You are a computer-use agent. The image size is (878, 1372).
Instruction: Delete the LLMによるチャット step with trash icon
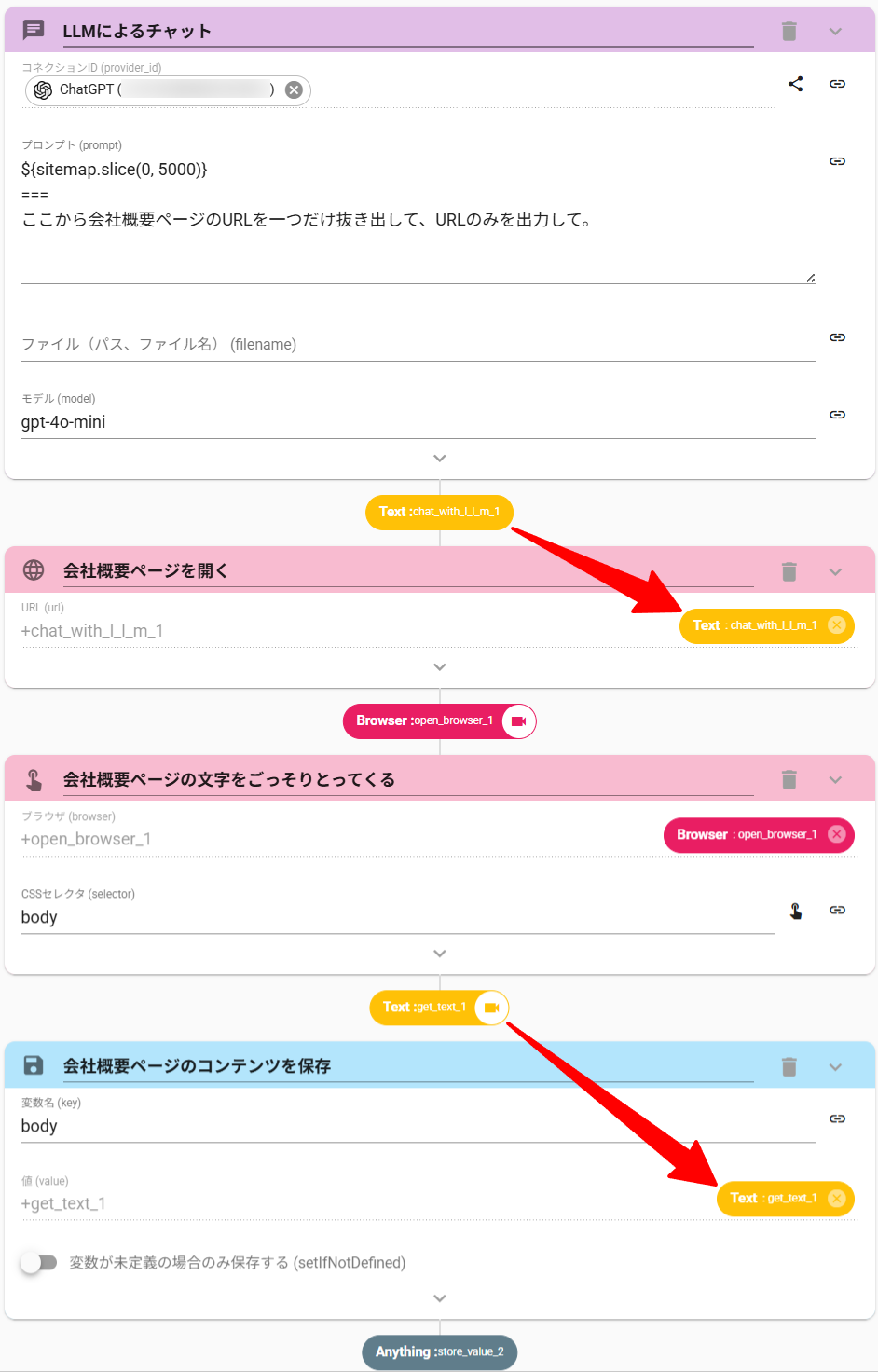(789, 32)
